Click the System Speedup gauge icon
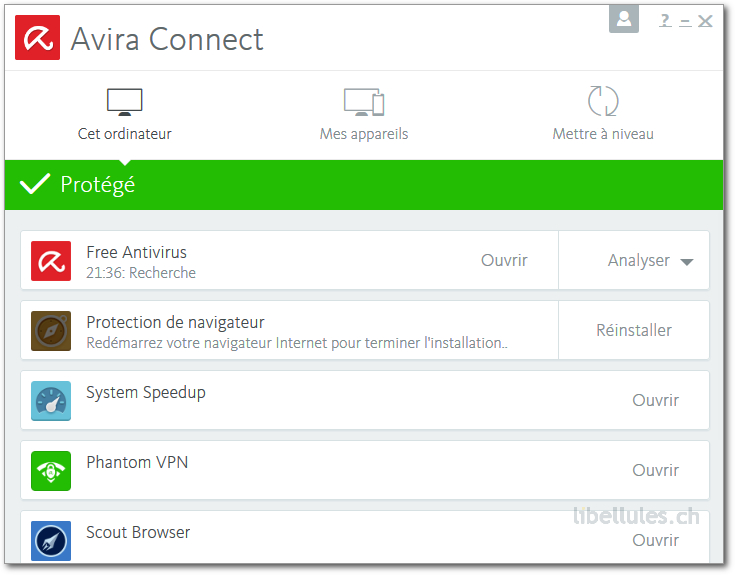Viewport: 735px width, 575px height. tap(51, 401)
